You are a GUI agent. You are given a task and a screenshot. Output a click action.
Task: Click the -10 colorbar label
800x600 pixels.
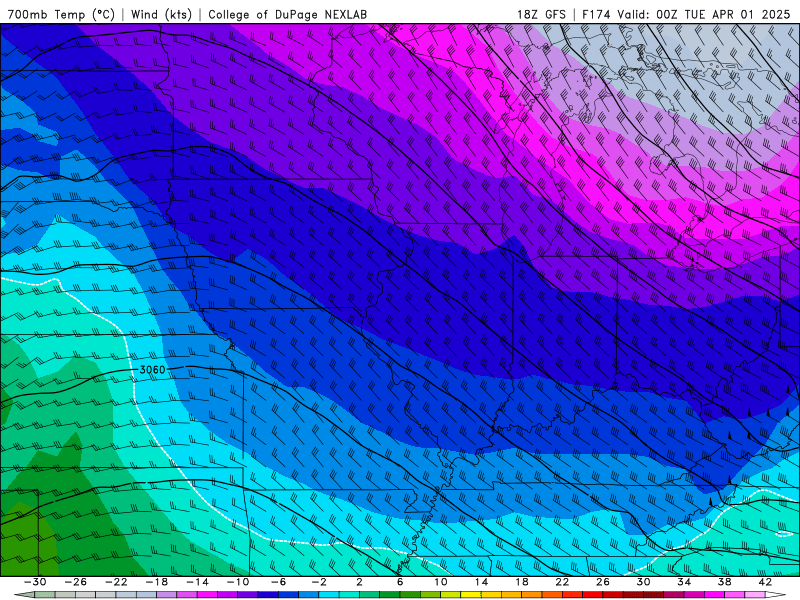tap(238, 582)
